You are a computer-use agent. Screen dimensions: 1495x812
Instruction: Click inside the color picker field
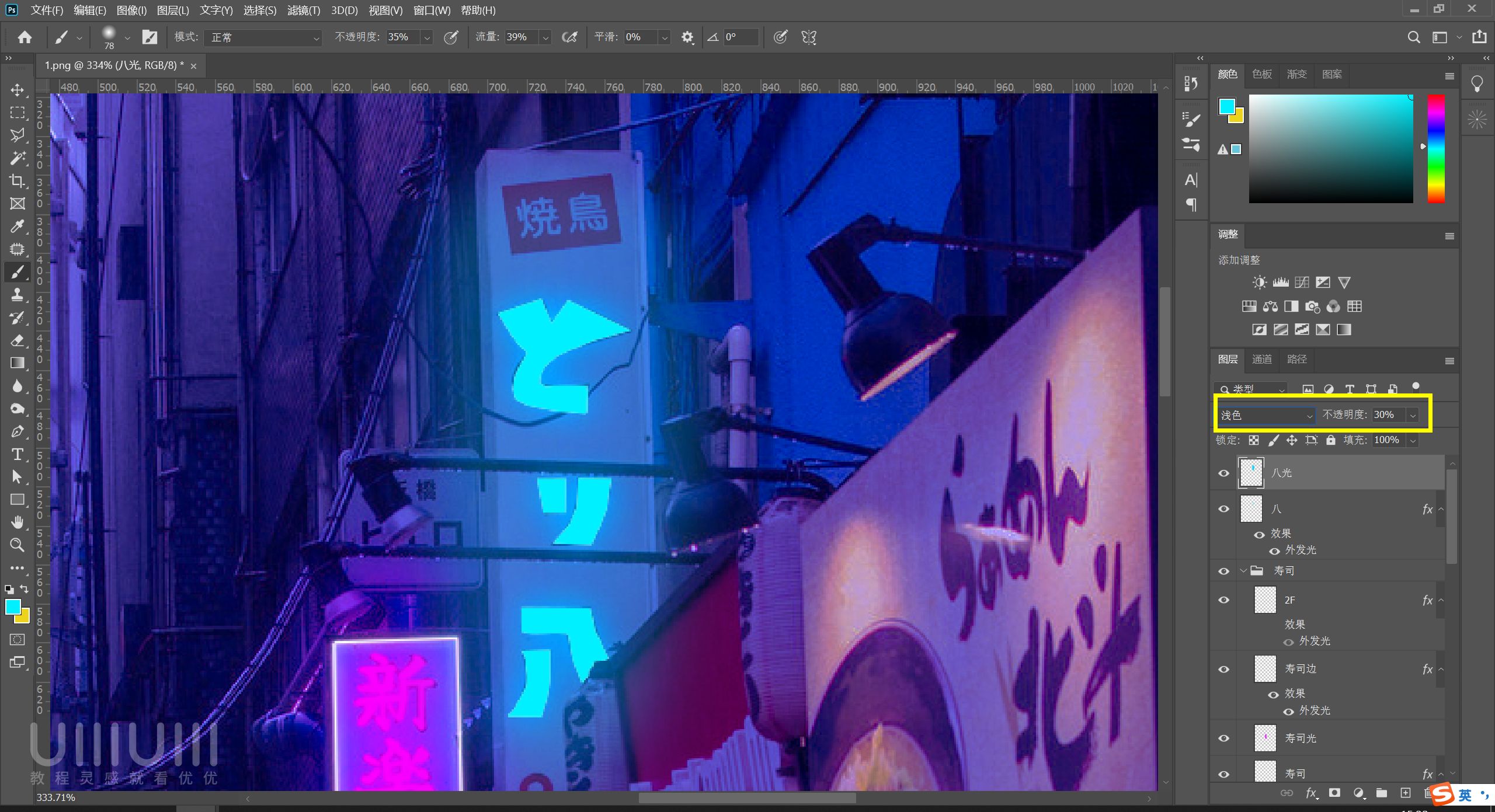[1331, 149]
